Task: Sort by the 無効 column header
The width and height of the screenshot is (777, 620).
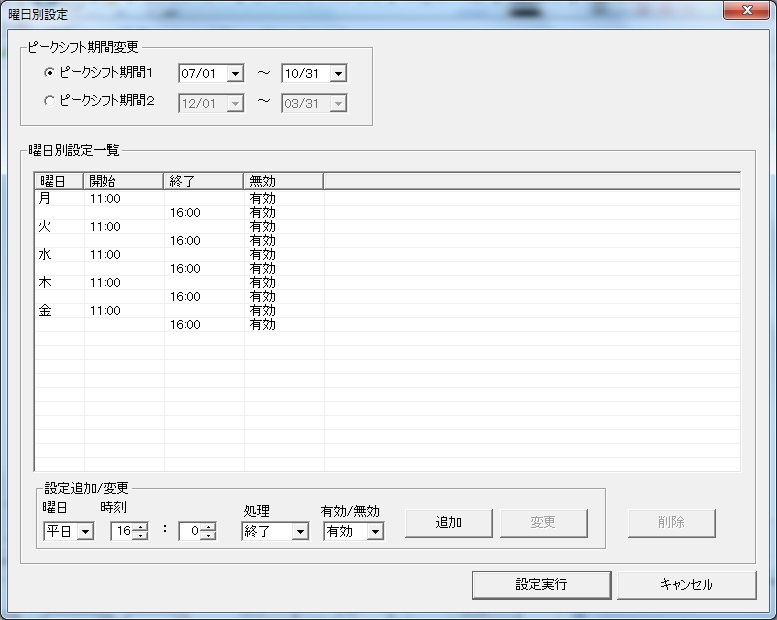Action: pyautogui.click(x=283, y=181)
